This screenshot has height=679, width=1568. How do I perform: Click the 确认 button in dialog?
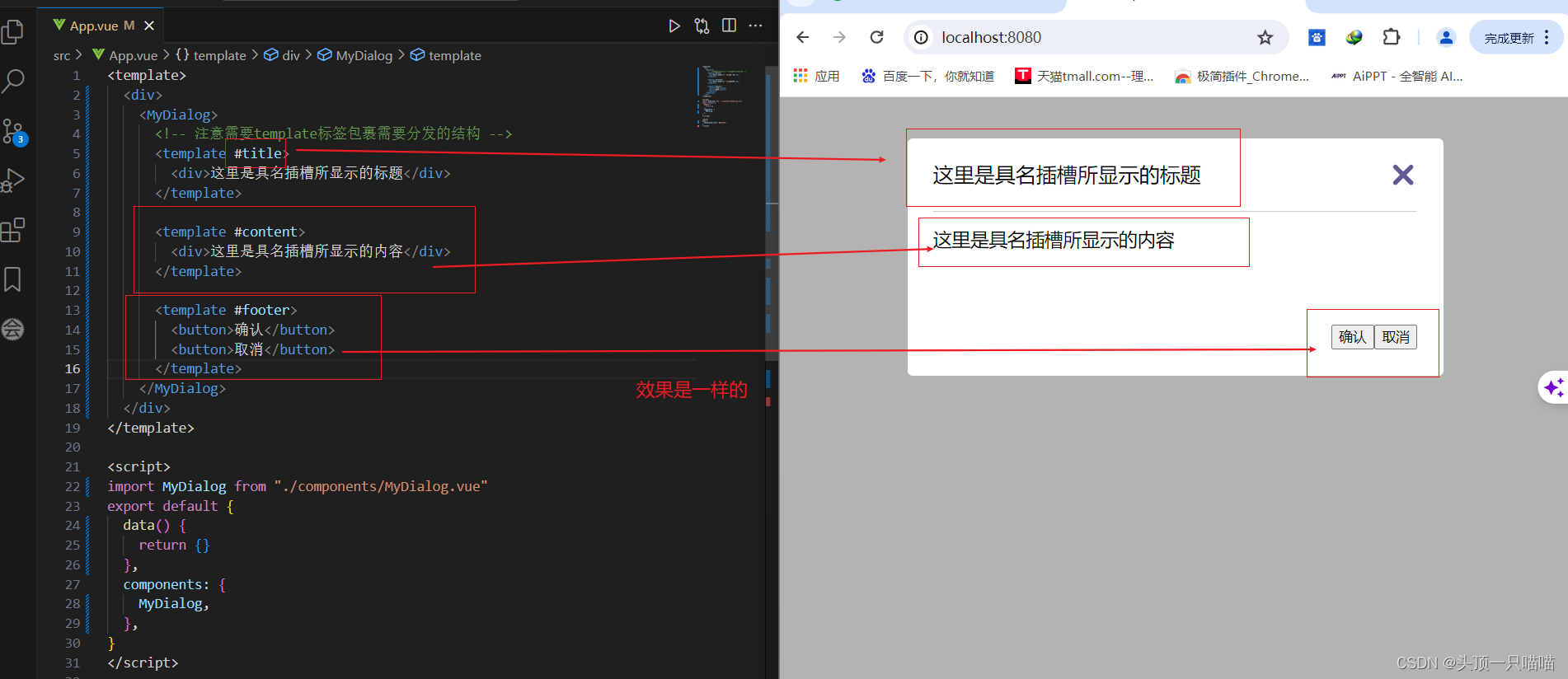point(1352,337)
